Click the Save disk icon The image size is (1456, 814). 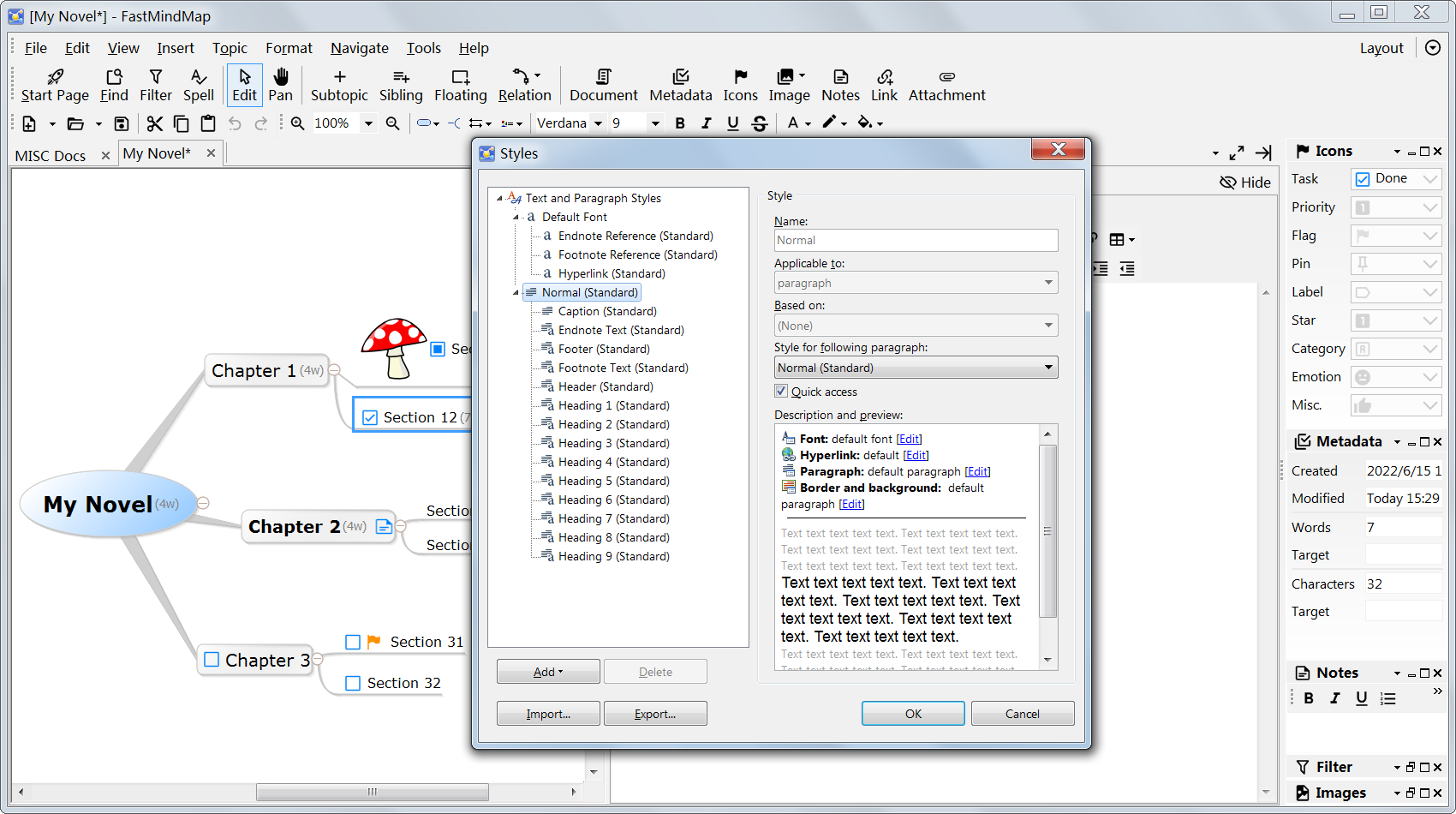point(122,123)
